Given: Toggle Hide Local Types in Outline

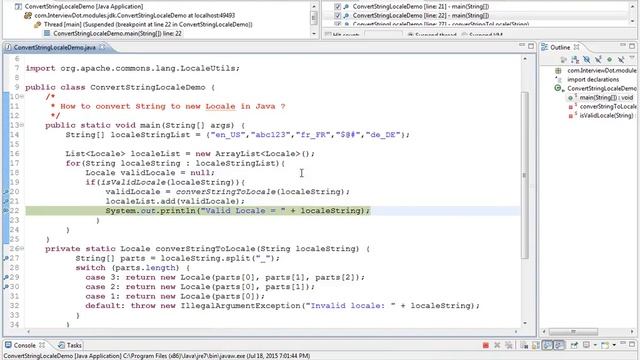Looking at the screenshot, I should (x=621, y=60).
